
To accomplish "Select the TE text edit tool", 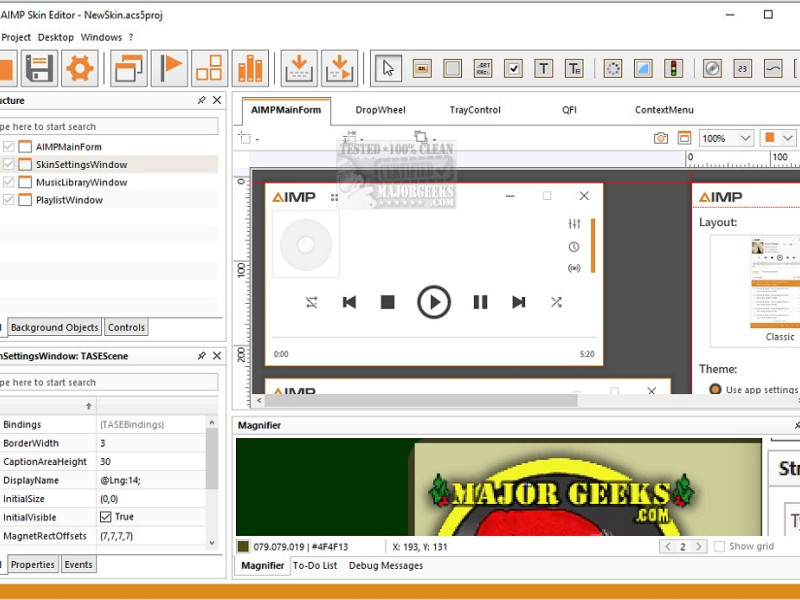I will [x=574, y=68].
